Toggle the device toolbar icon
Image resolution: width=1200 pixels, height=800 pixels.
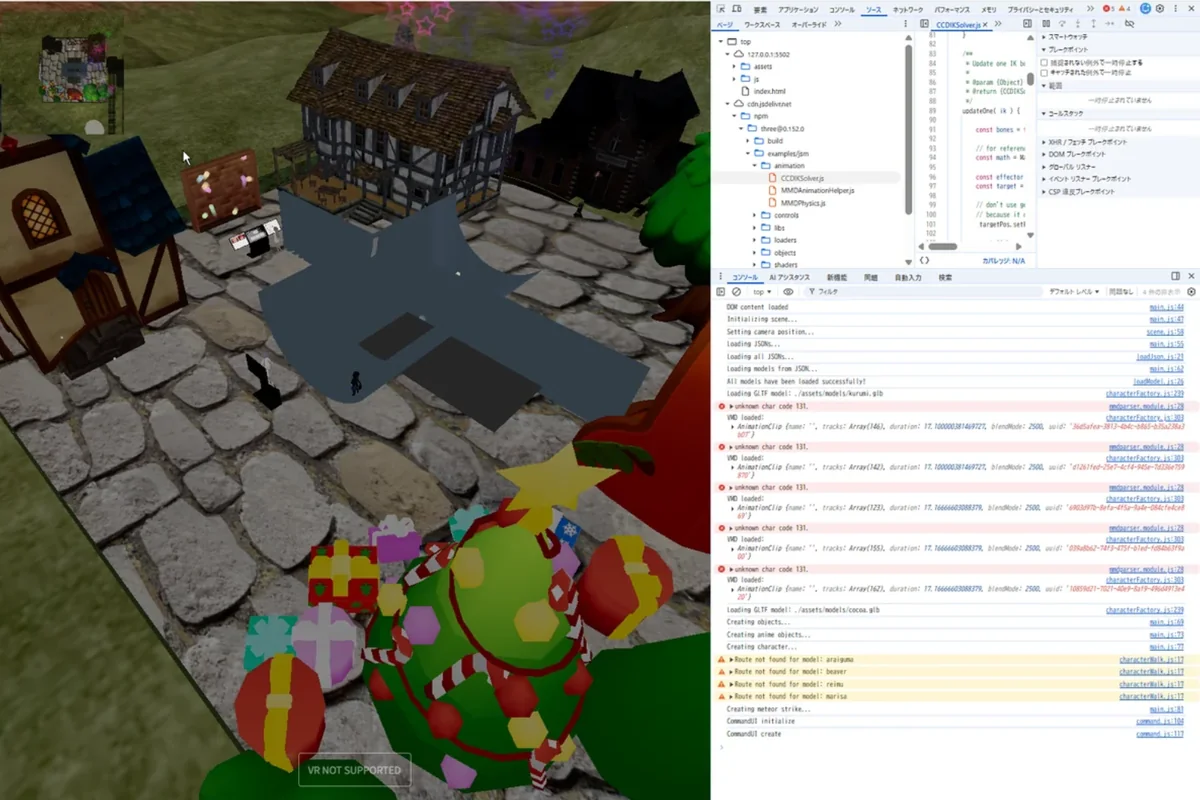tap(737, 9)
